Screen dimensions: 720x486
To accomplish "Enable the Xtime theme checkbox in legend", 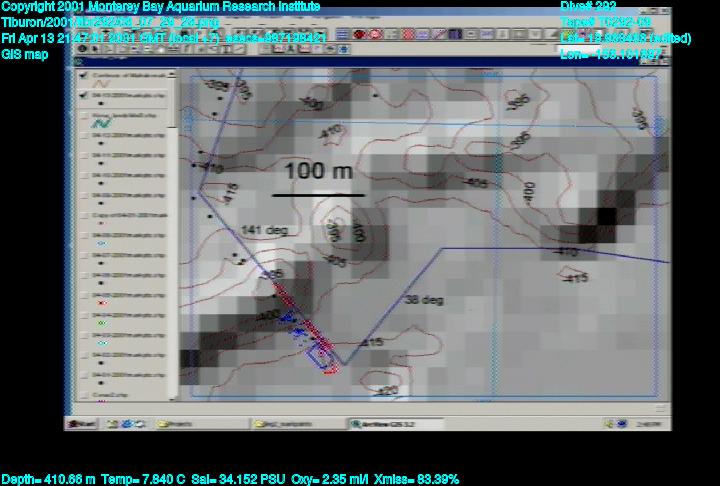I will (84, 115).
